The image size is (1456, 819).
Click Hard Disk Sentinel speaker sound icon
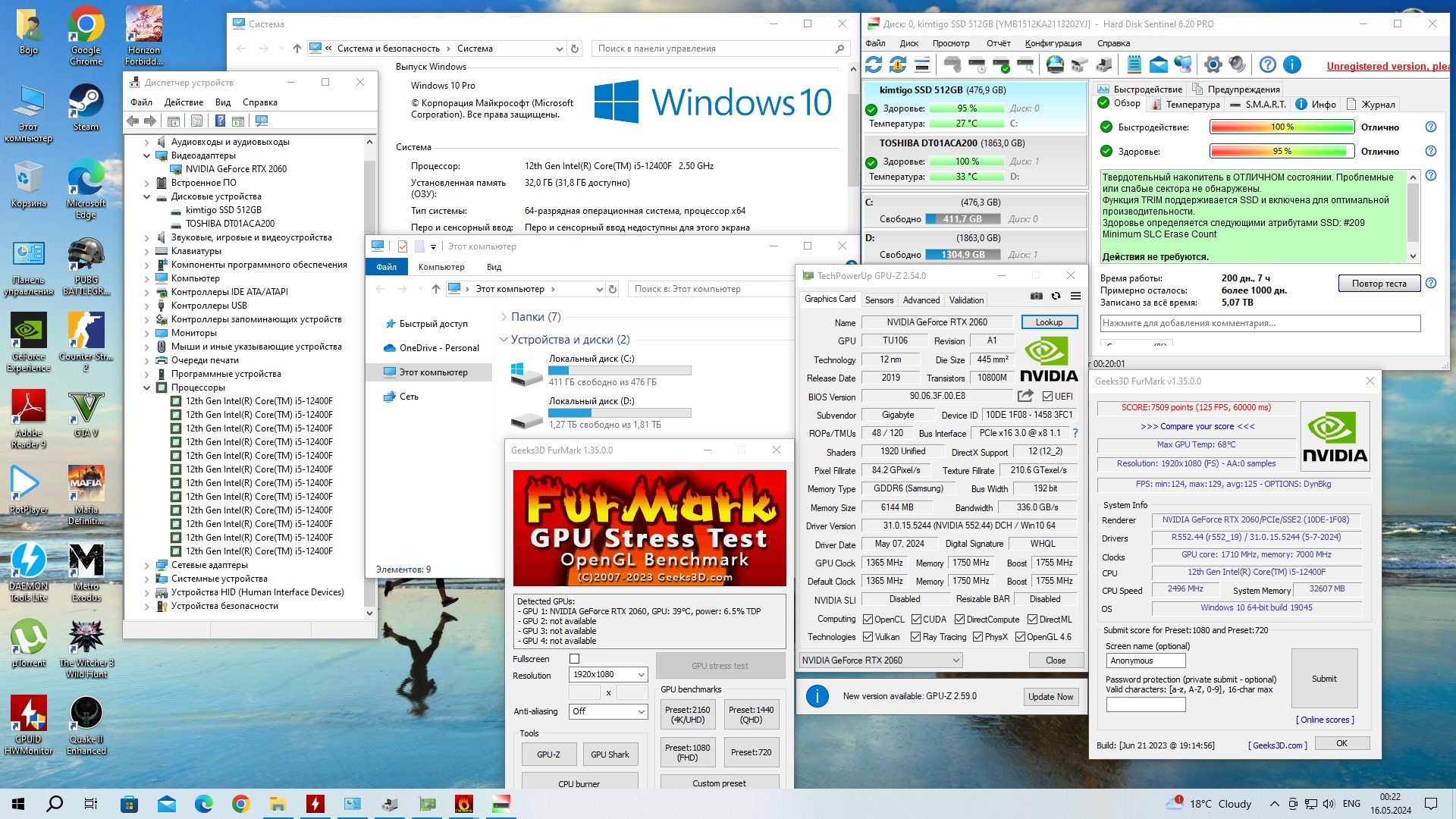1237,64
